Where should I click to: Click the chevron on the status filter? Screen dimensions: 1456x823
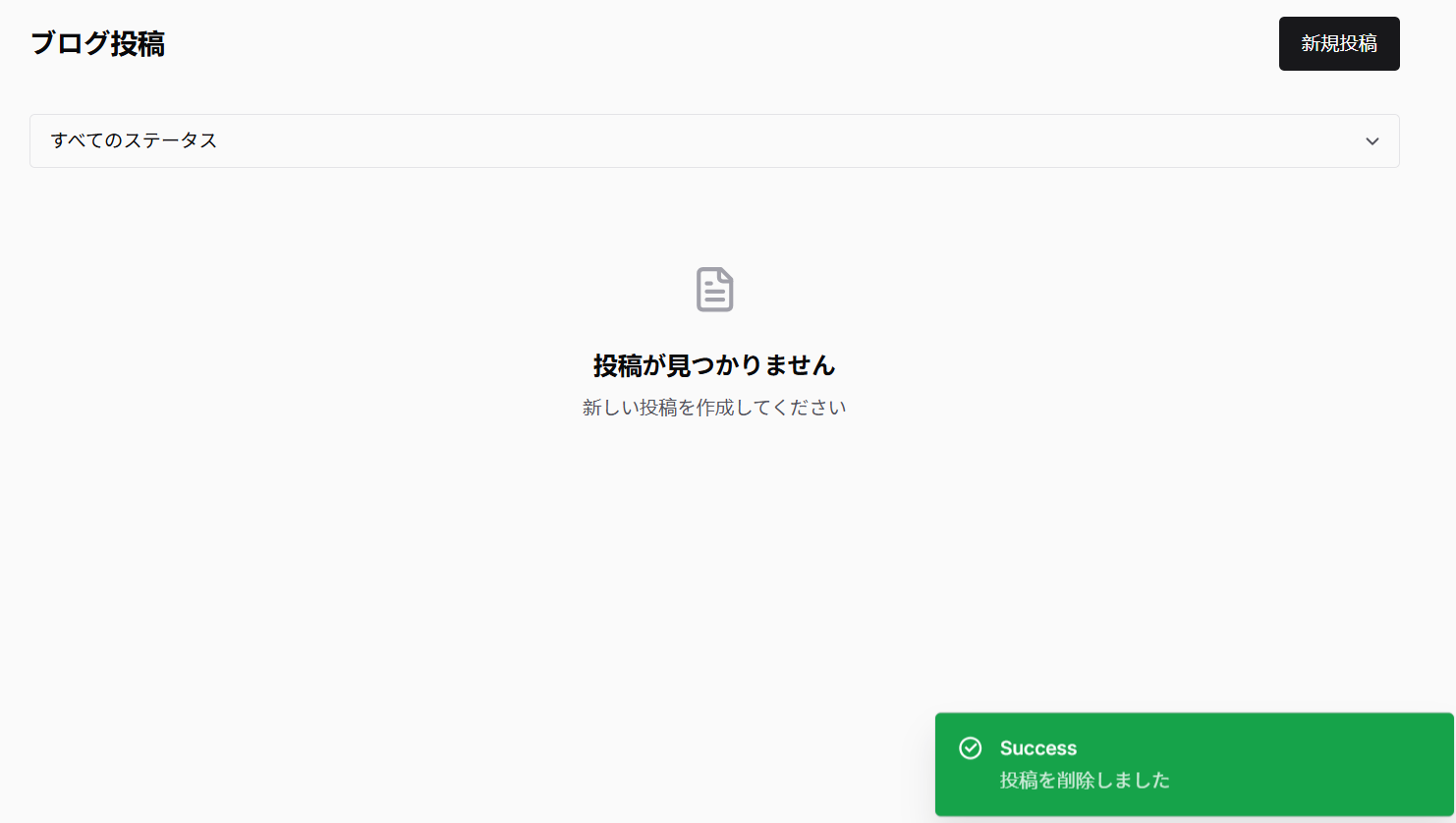coord(1372,140)
